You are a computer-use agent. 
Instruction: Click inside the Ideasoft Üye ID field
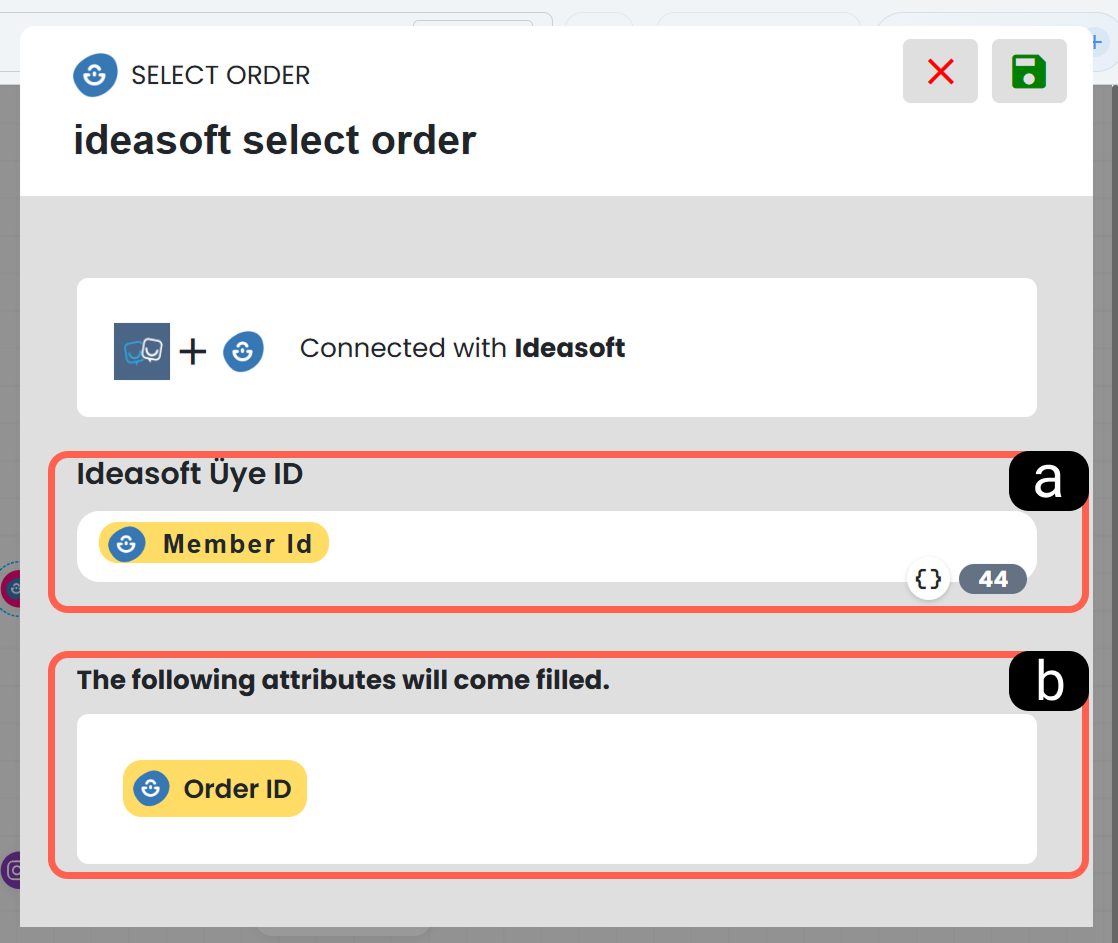[x=556, y=546]
